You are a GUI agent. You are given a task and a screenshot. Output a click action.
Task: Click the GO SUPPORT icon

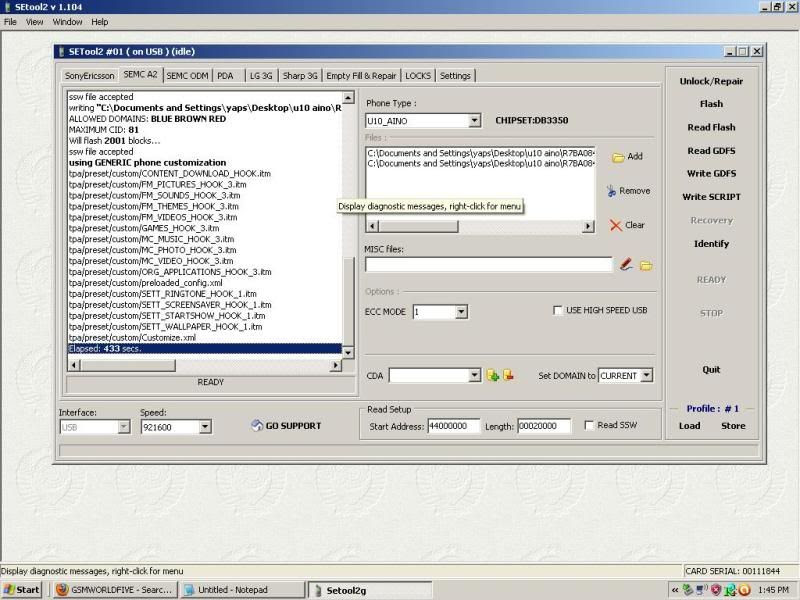[x=257, y=426]
